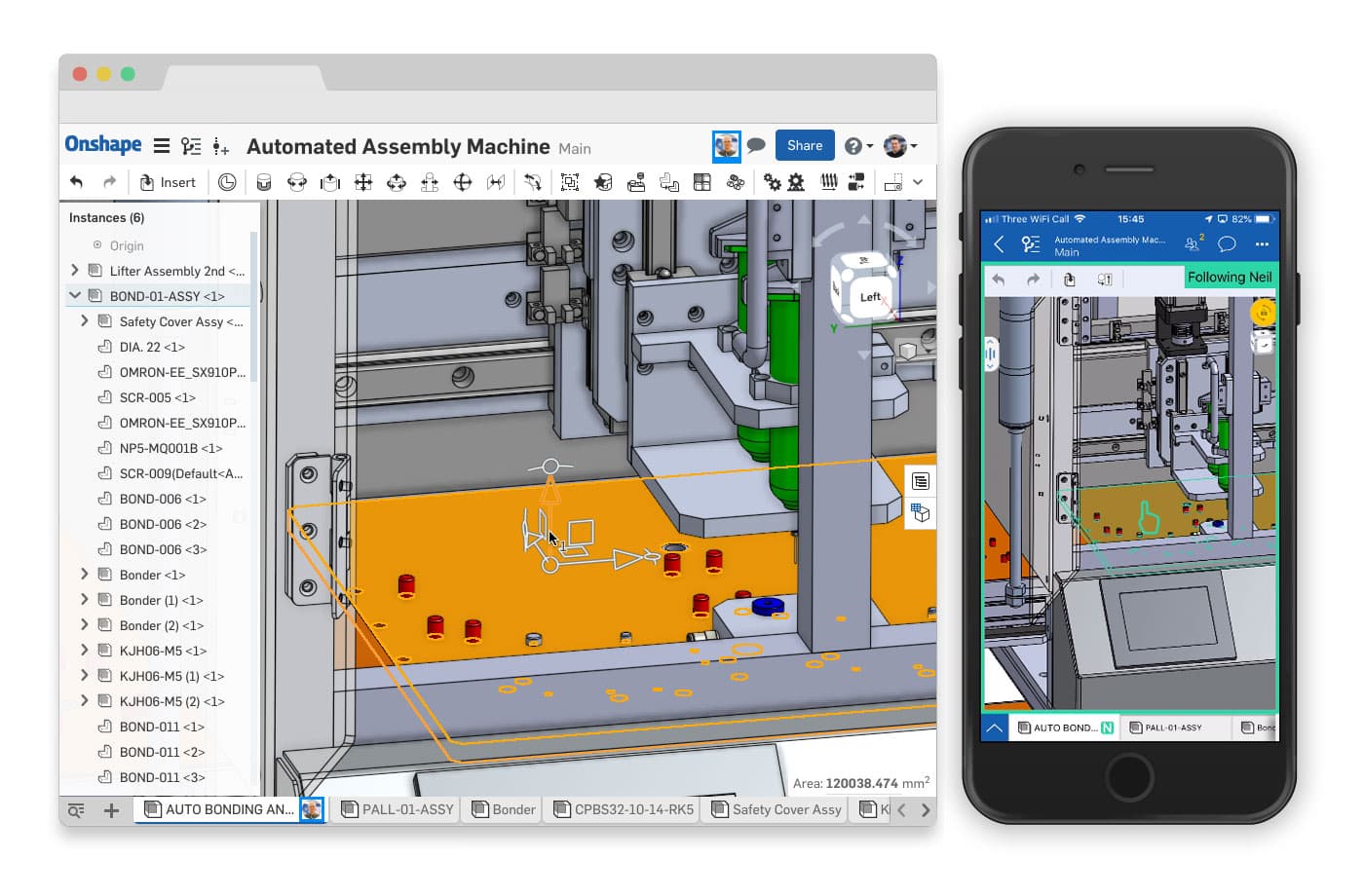Select the BOND-006 <2> instance

[x=163, y=524]
